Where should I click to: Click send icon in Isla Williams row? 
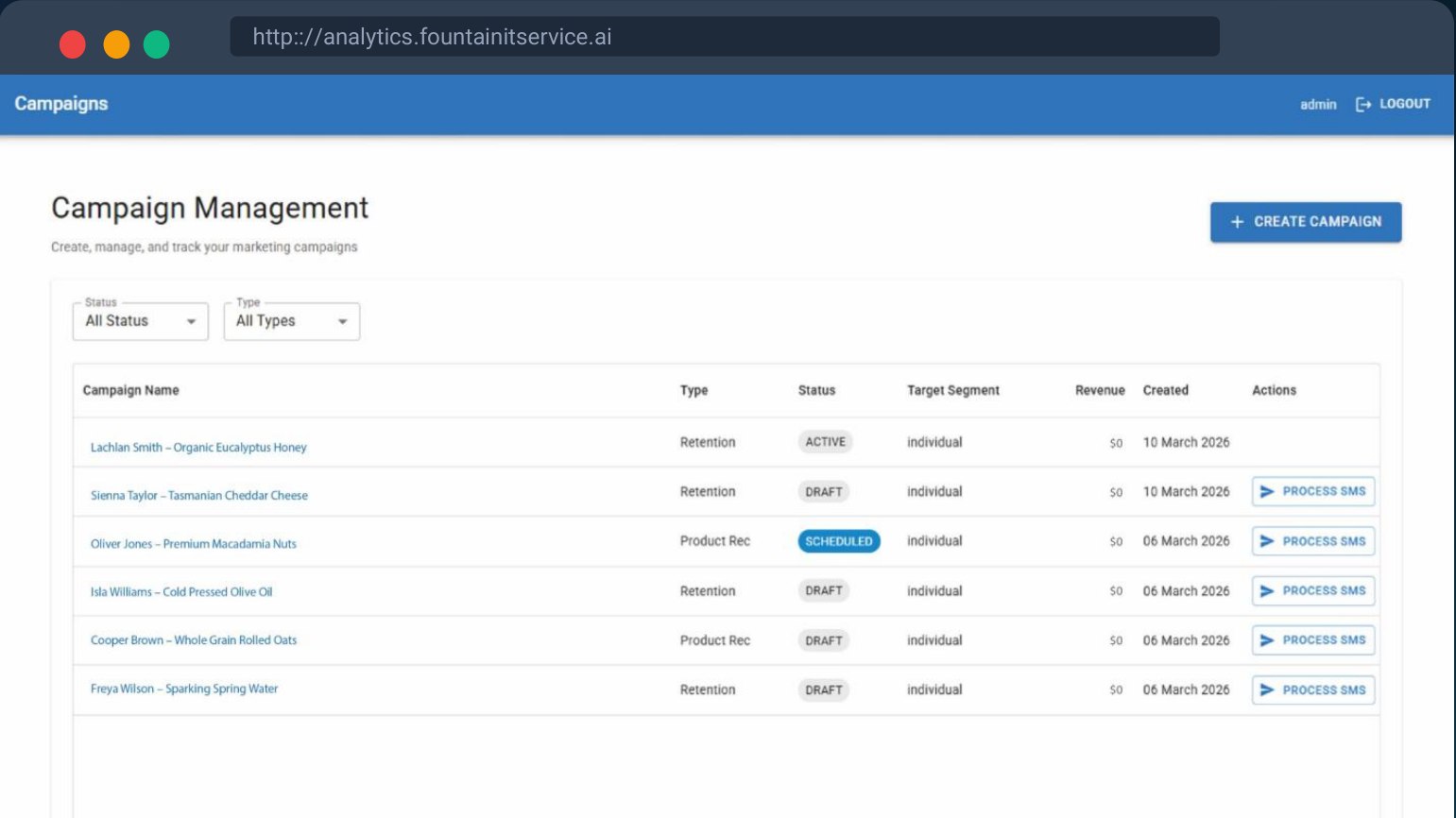[x=1267, y=590]
